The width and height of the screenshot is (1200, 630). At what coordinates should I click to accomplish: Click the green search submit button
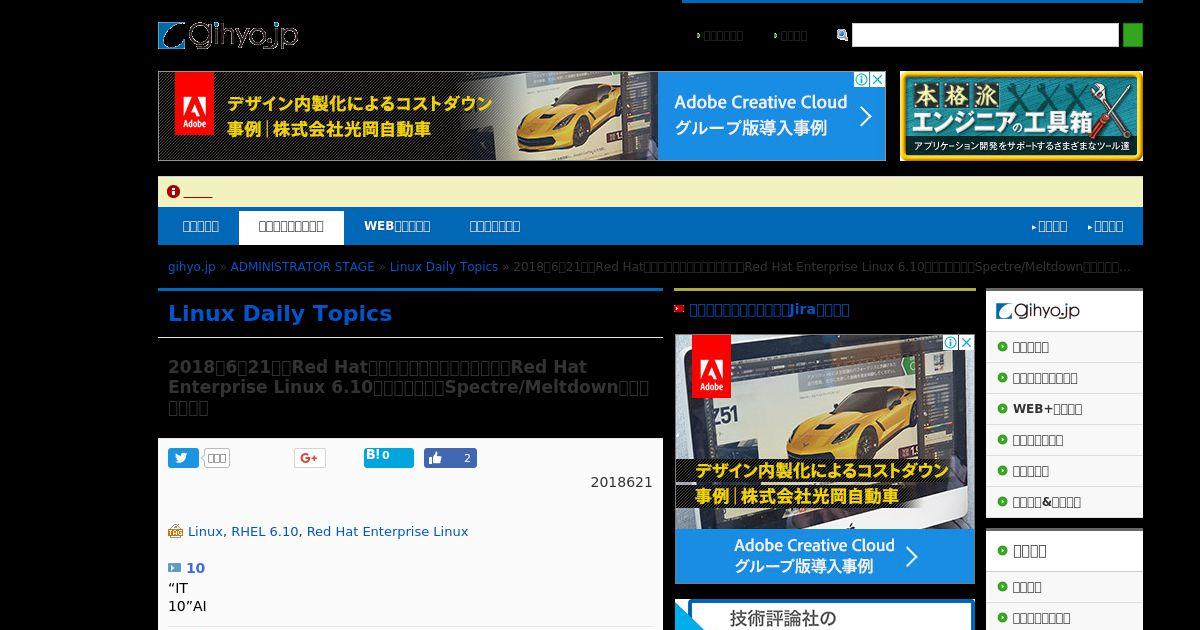click(x=1133, y=35)
